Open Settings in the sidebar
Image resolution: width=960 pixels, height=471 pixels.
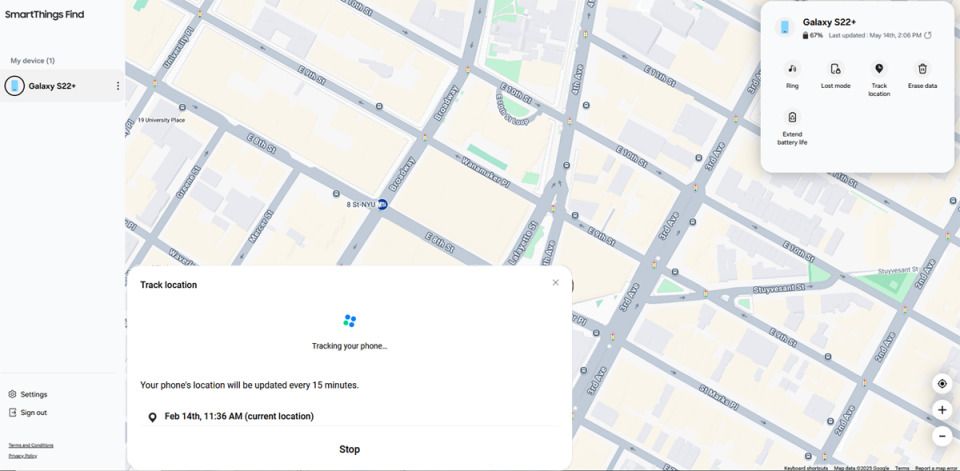pyautogui.click(x=28, y=394)
